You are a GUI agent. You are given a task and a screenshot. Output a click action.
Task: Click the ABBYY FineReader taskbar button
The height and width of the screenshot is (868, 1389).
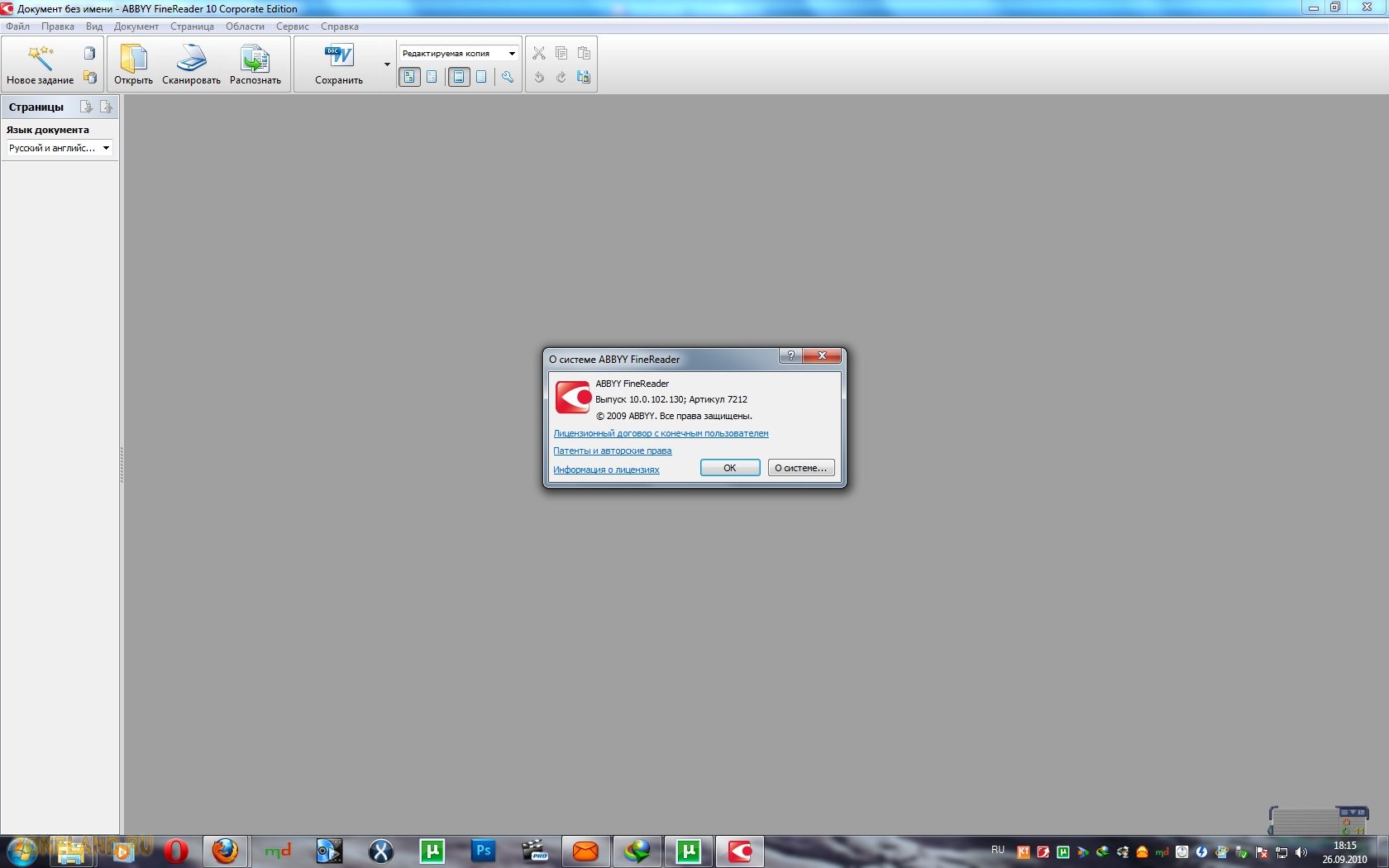(739, 851)
